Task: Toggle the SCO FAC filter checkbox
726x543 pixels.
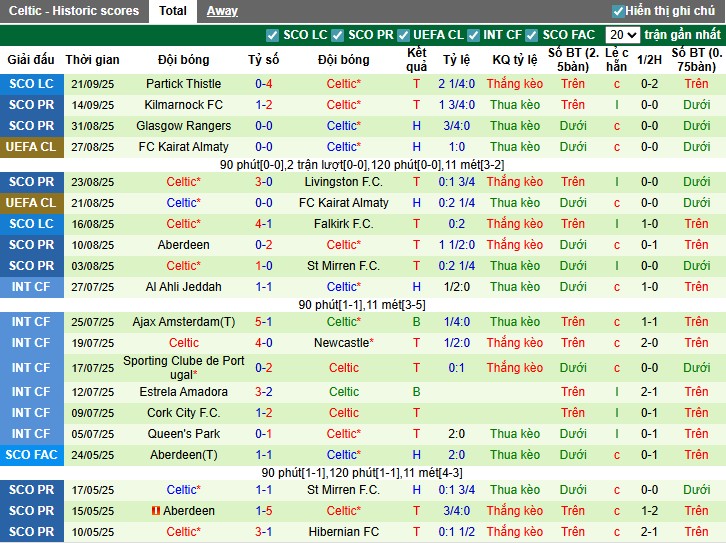Action: (x=532, y=35)
